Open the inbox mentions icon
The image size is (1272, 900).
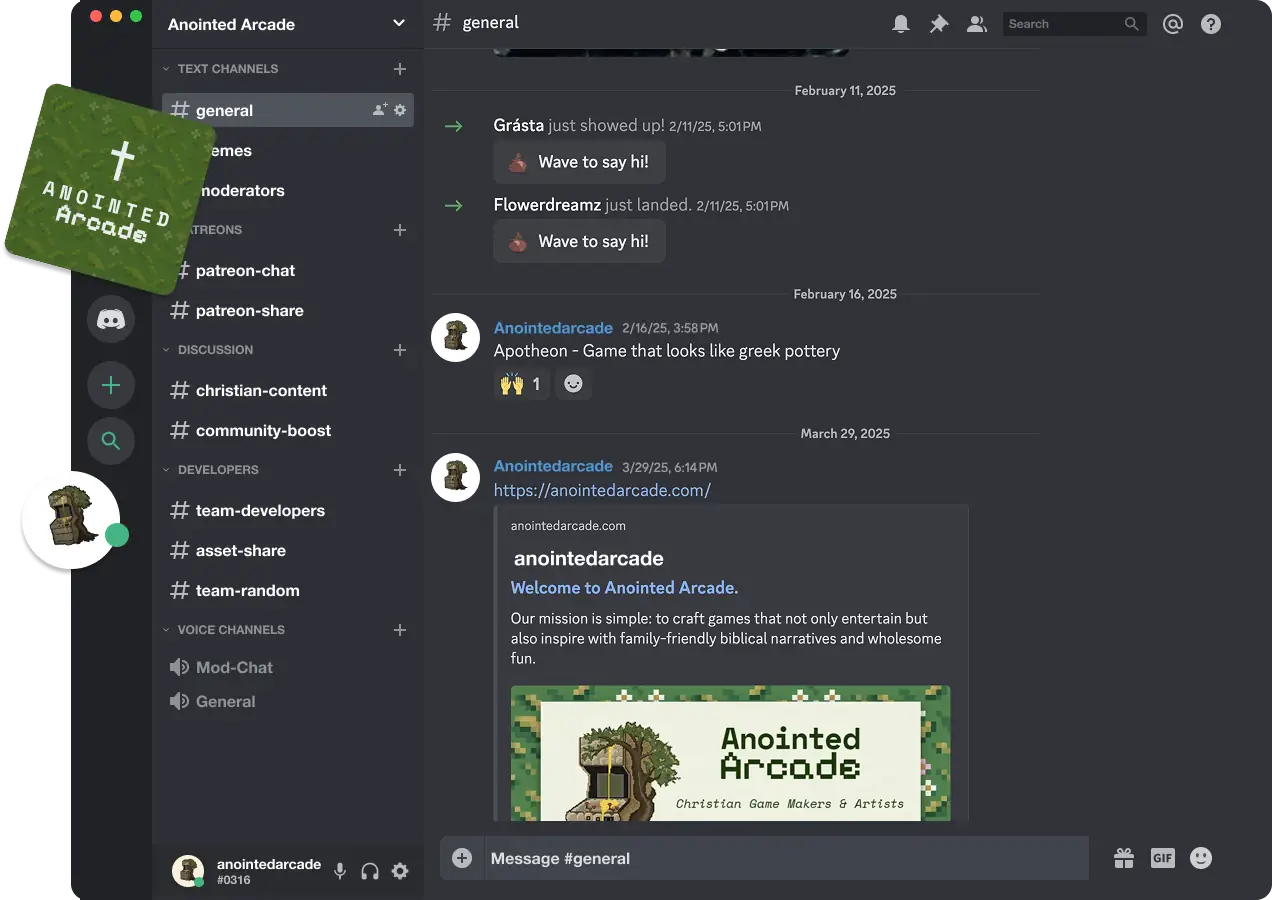(1173, 24)
